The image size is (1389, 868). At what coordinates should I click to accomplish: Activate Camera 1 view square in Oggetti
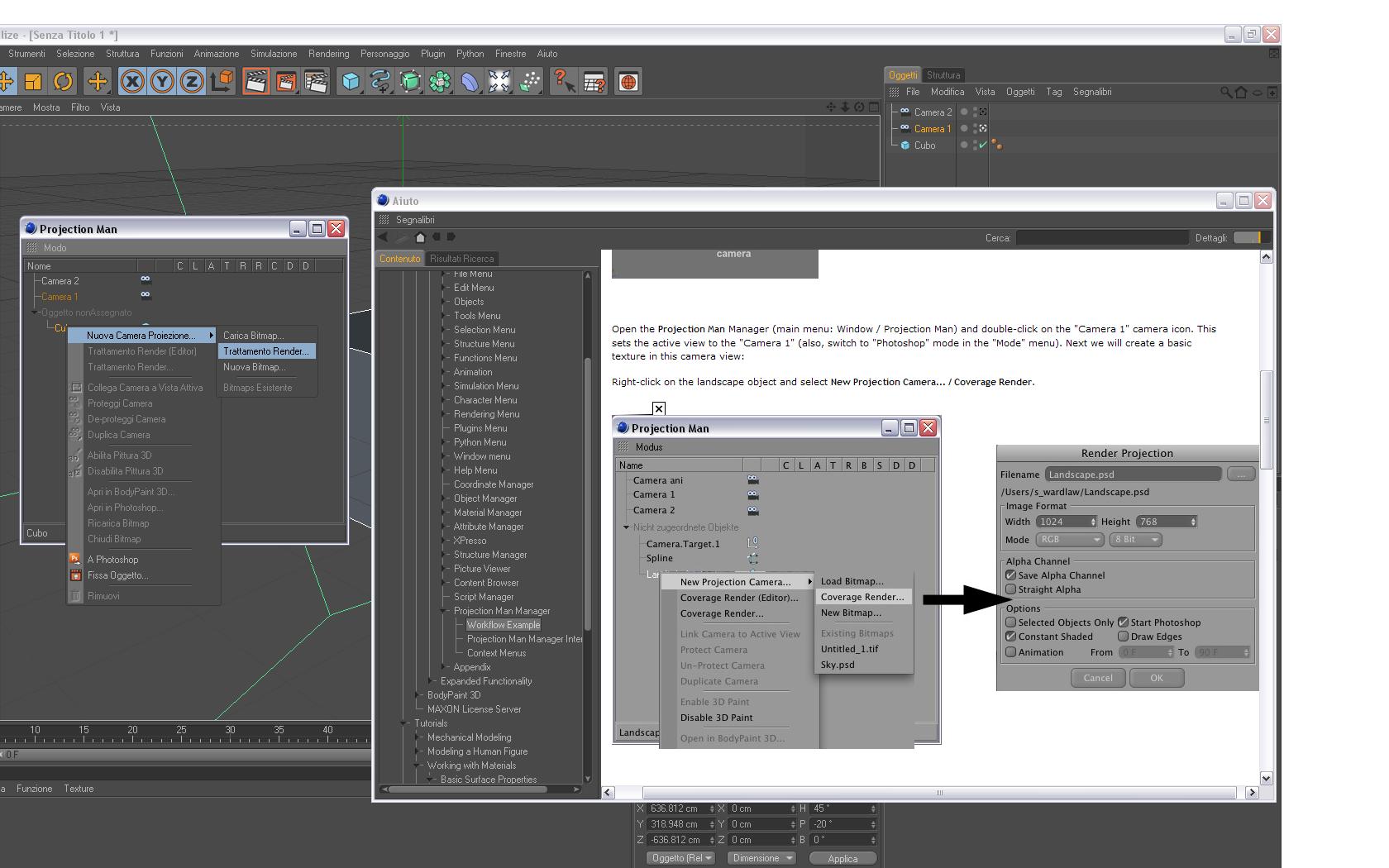click(983, 128)
